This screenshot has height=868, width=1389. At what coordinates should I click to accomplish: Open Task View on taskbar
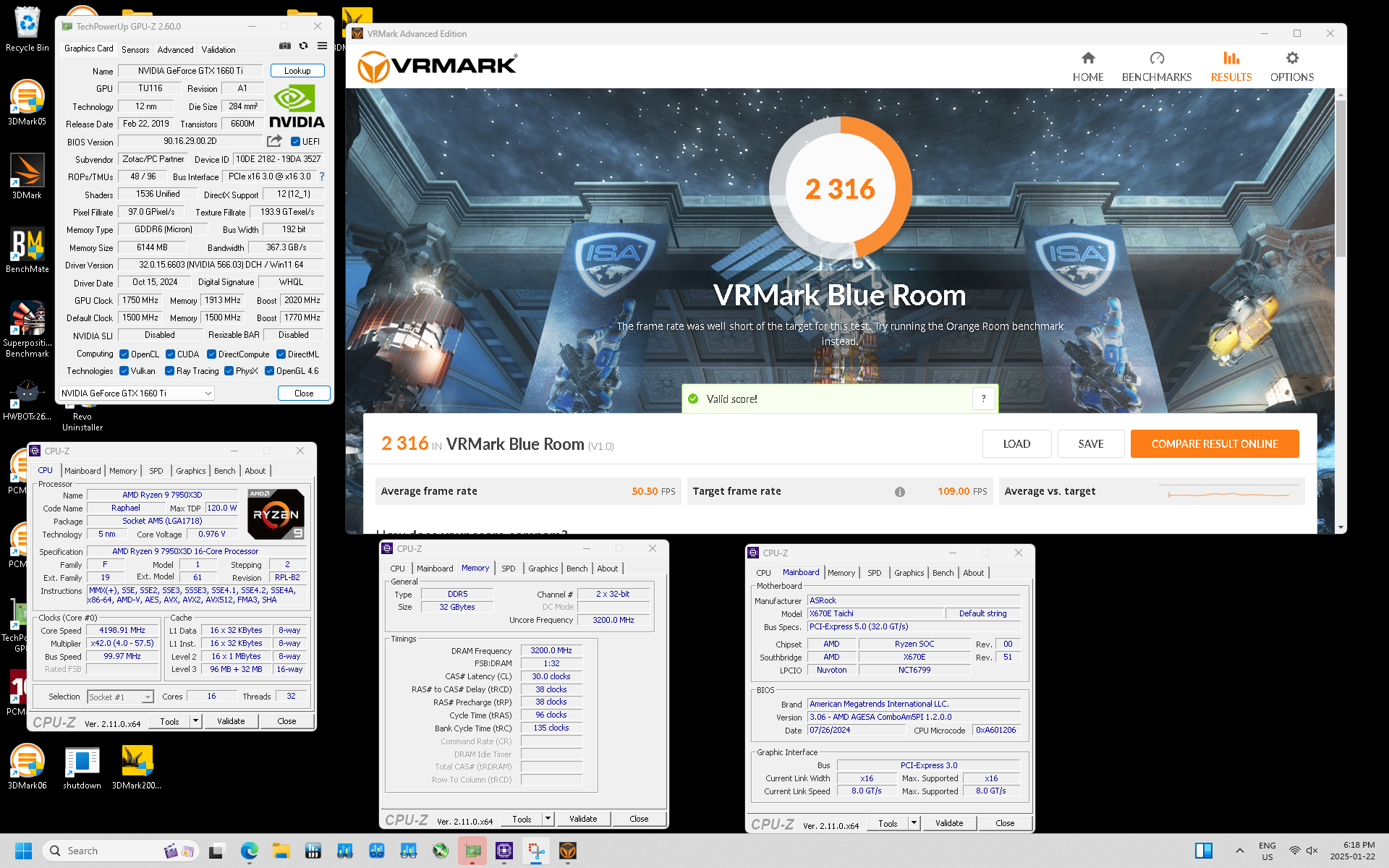pos(216,851)
